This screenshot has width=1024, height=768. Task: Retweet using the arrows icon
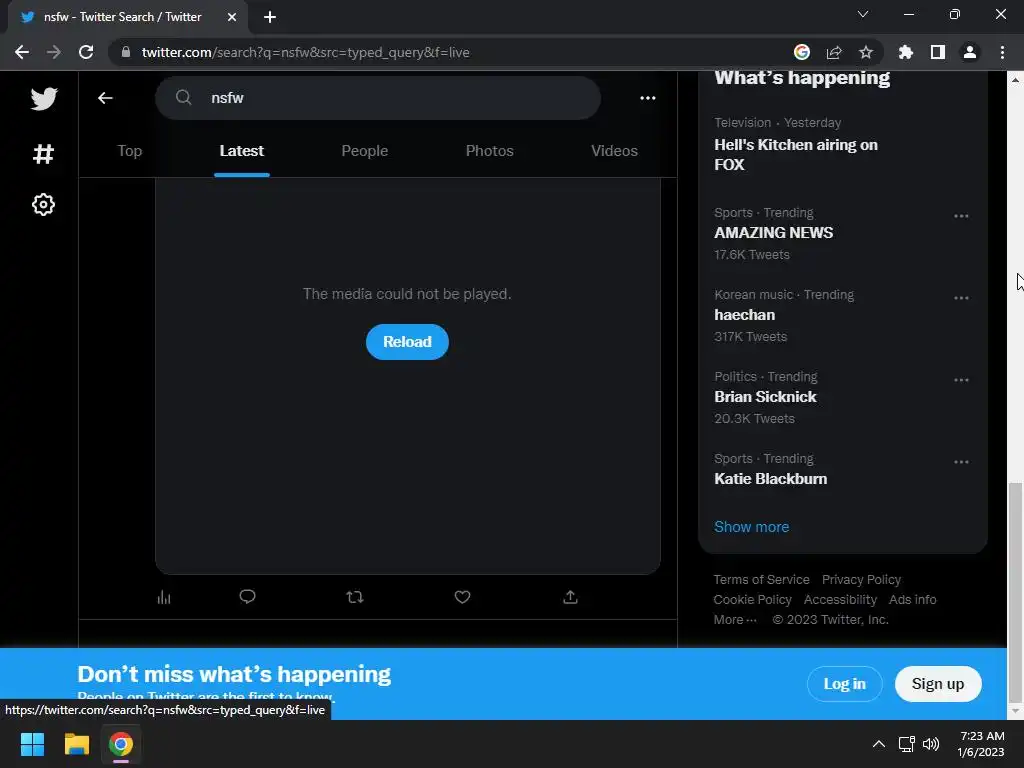pos(355,597)
